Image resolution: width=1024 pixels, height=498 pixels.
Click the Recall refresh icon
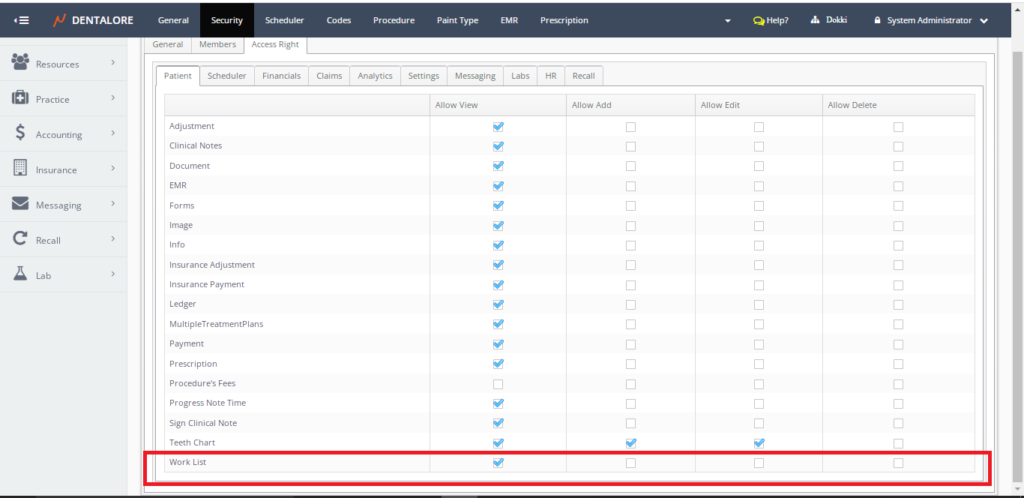coord(20,239)
